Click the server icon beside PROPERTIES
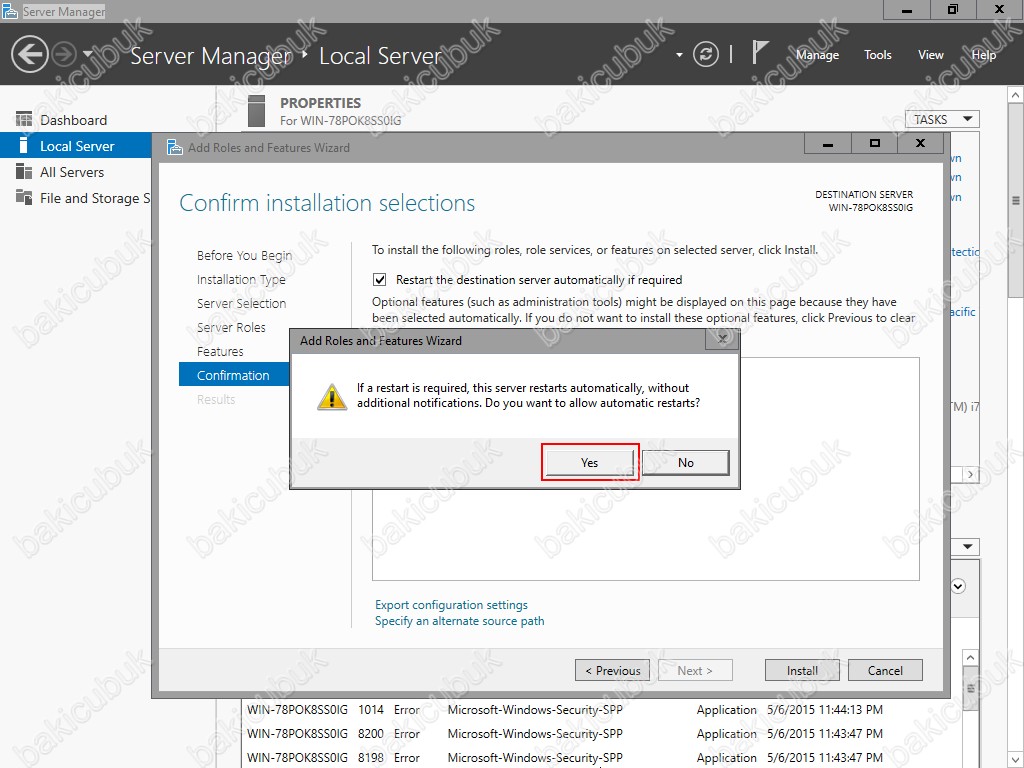This screenshot has height=768, width=1024. [x=257, y=111]
